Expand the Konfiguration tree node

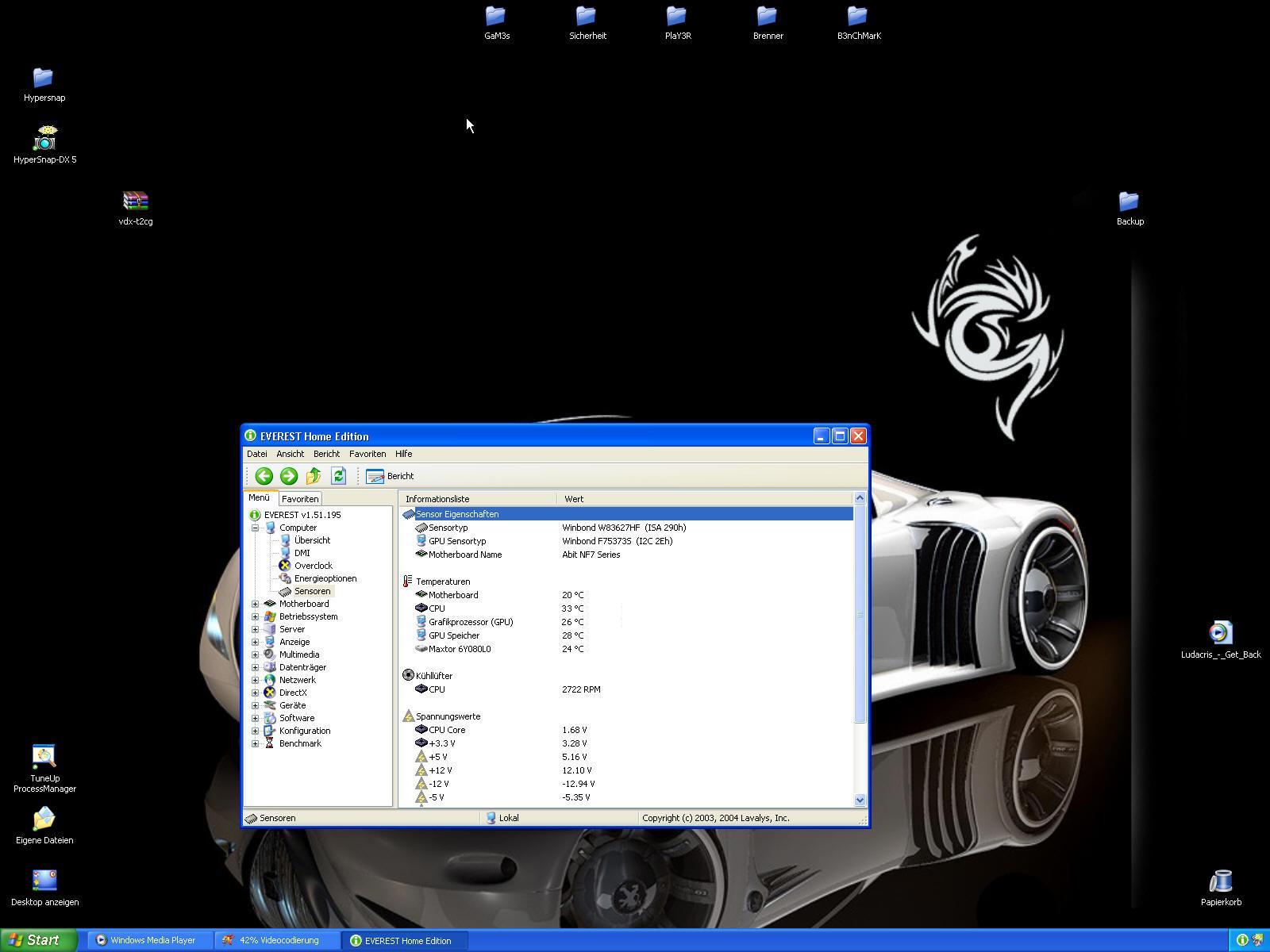tap(256, 731)
